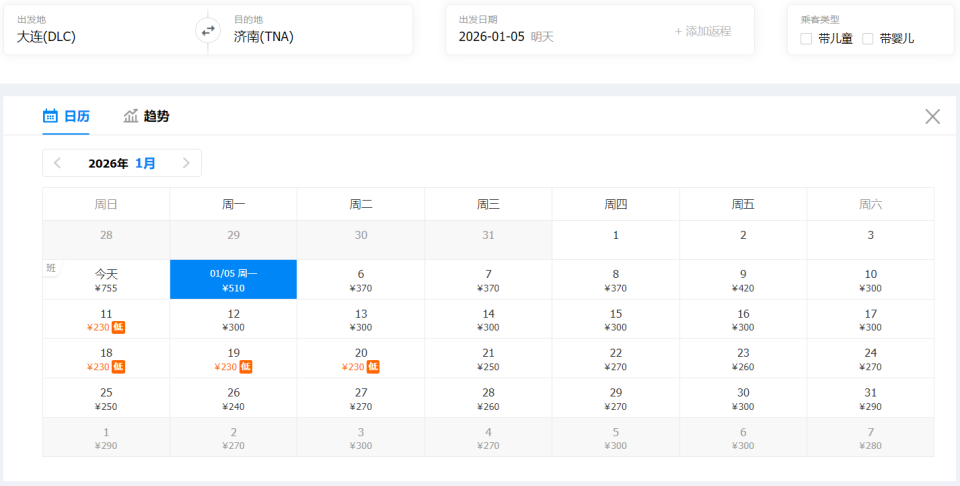Pick January 15 at ¥300

615,320
